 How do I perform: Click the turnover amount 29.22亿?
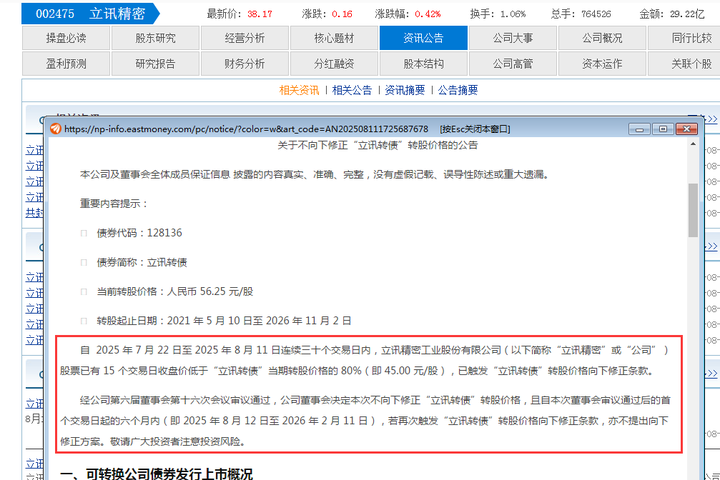(687, 14)
